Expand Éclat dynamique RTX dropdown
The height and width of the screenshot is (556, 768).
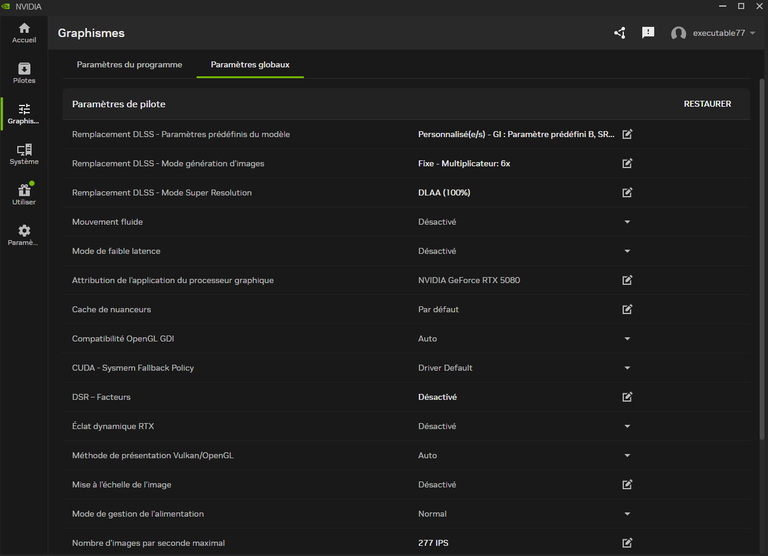[627, 426]
